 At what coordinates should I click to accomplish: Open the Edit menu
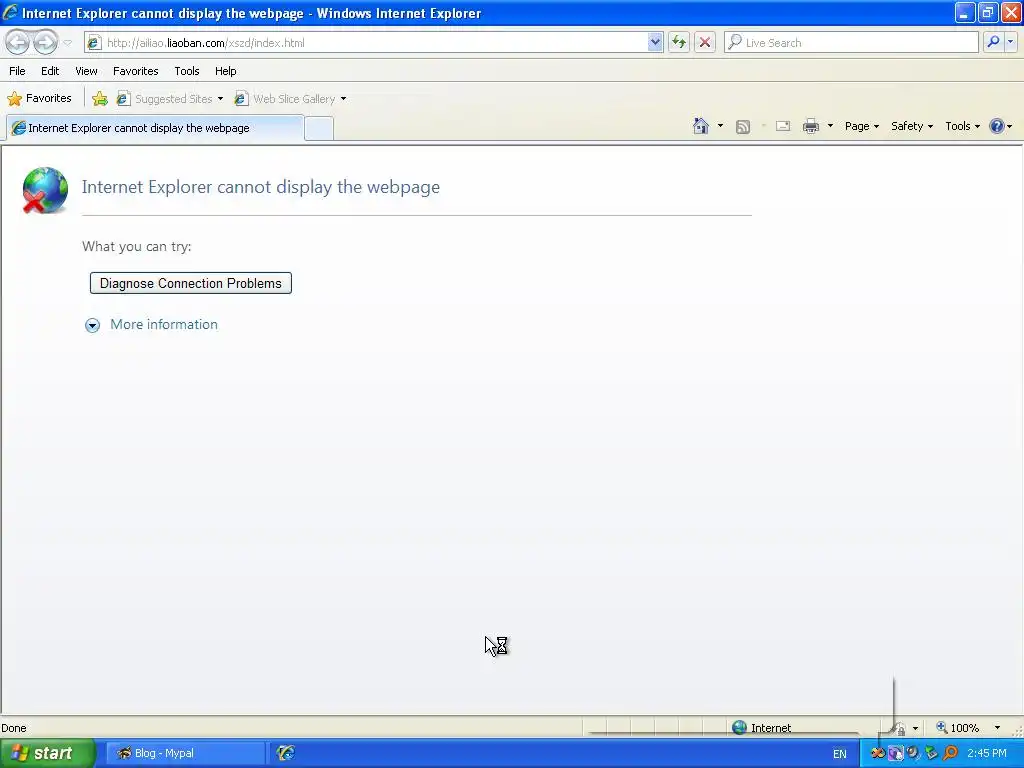(x=50, y=71)
